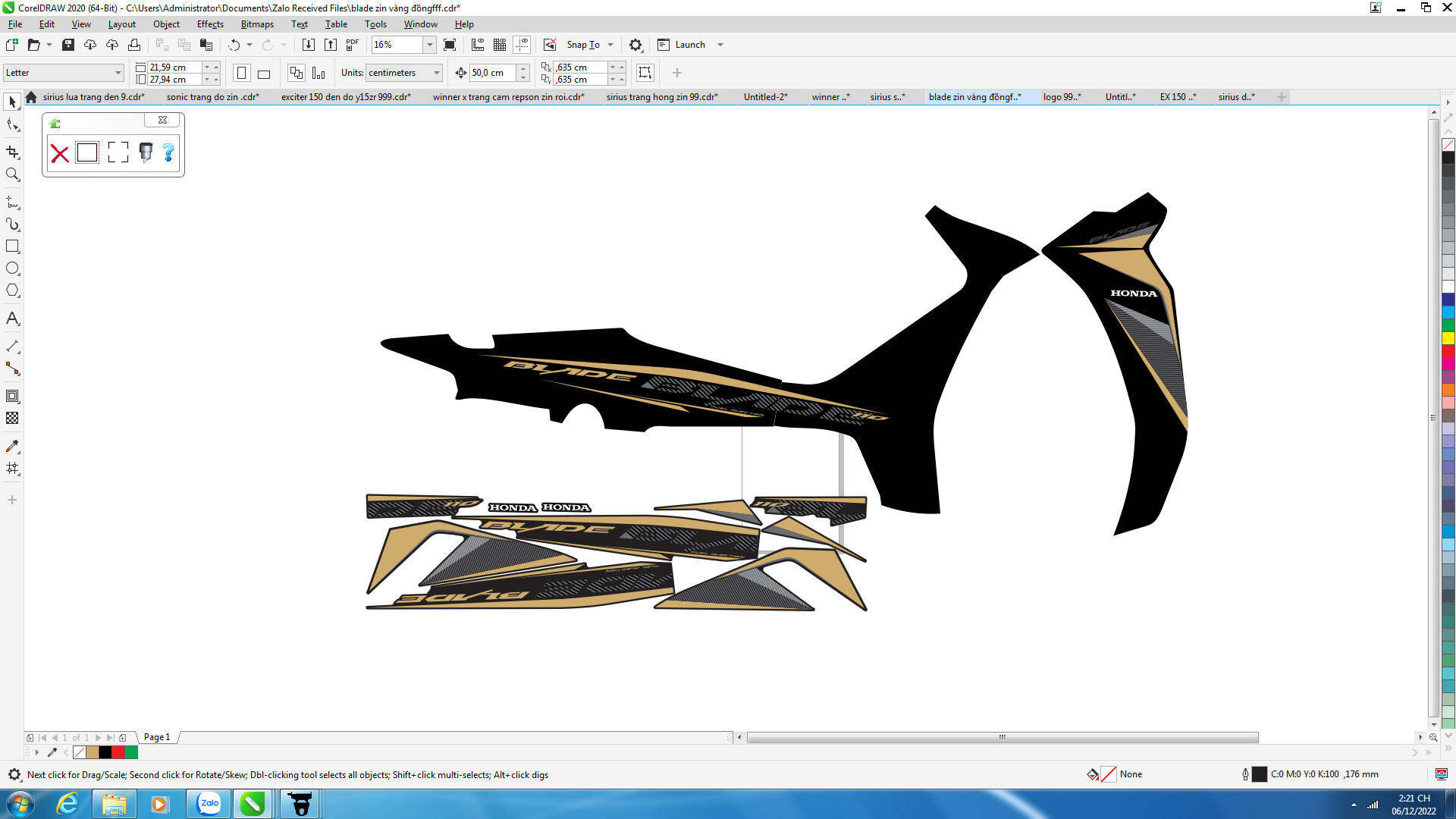
Task: Click the Import button in toolbar
Action: (308, 45)
